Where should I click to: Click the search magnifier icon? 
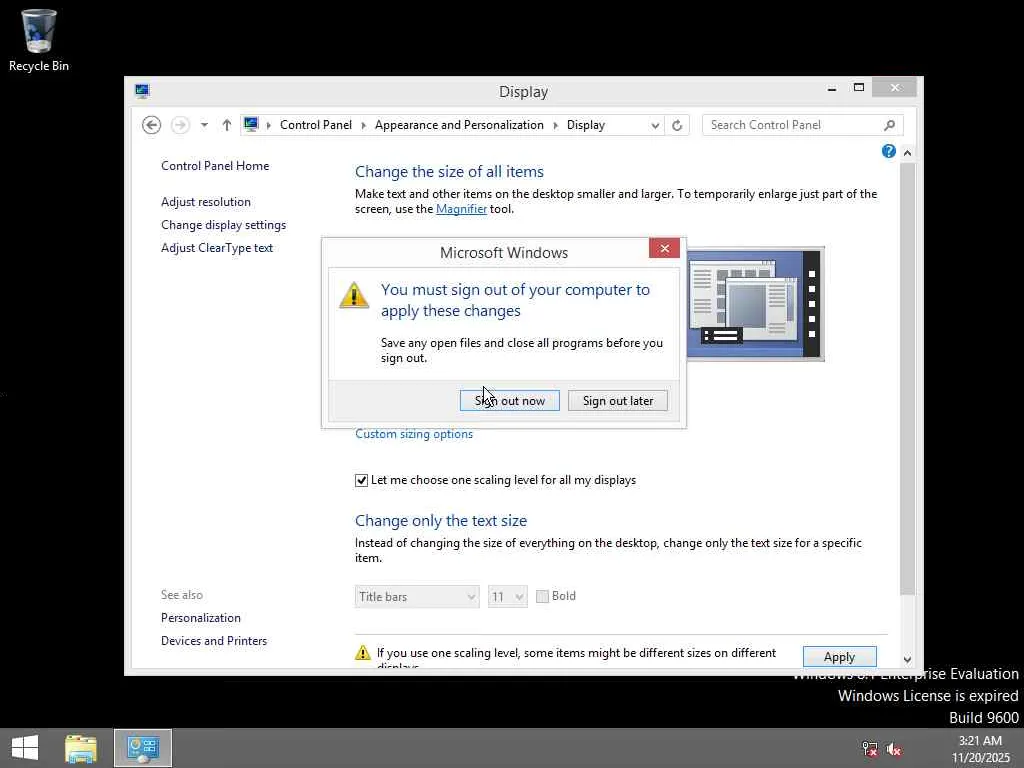pos(889,125)
